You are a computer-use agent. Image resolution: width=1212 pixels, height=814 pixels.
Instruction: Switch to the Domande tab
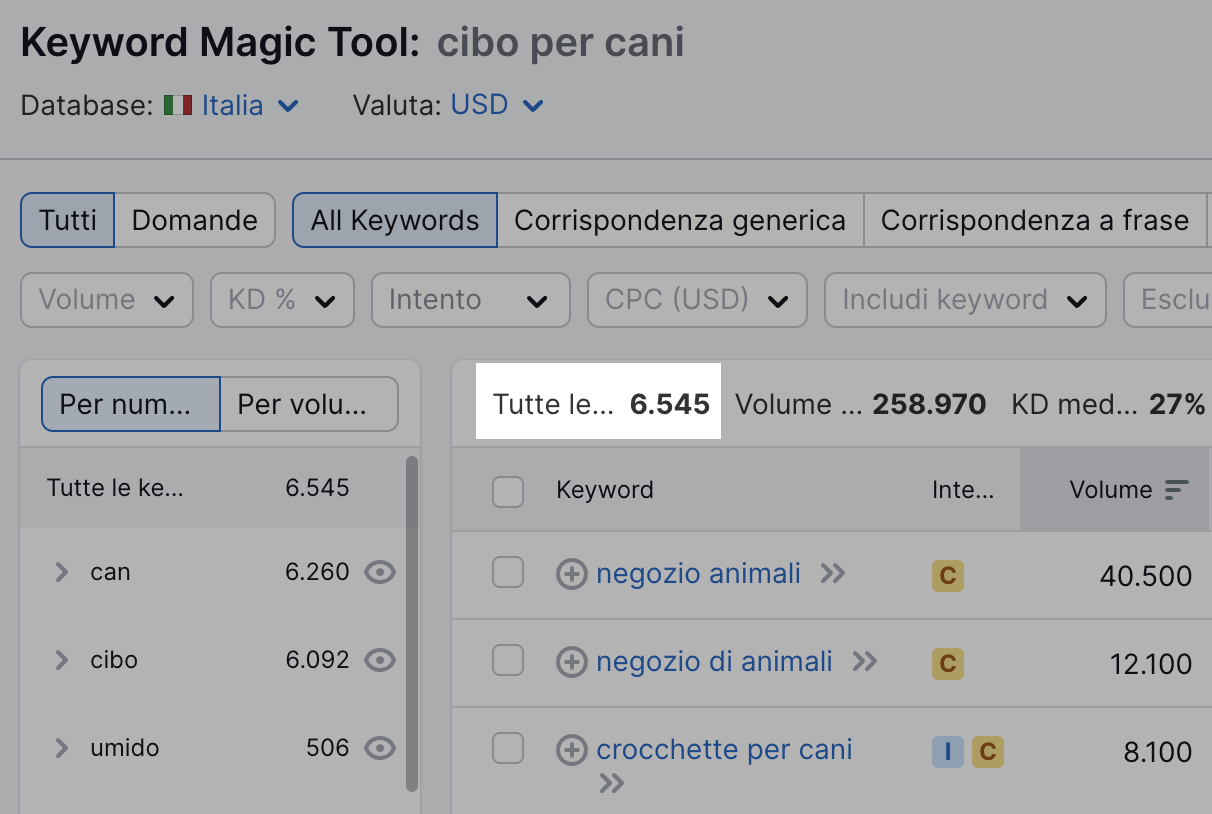pyautogui.click(x=194, y=220)
